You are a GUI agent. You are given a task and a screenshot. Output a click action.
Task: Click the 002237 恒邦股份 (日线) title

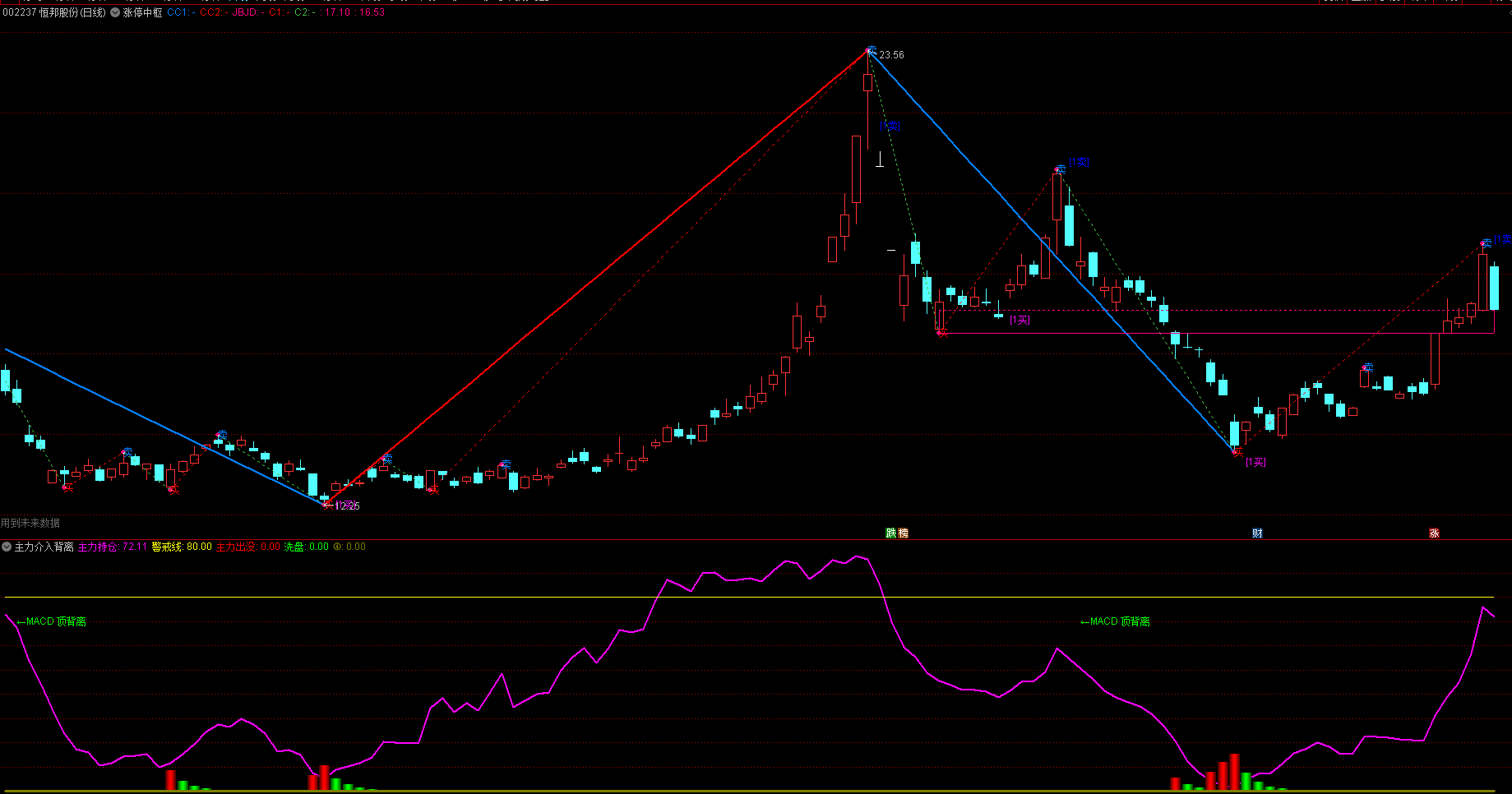click(x=54, y=12)
